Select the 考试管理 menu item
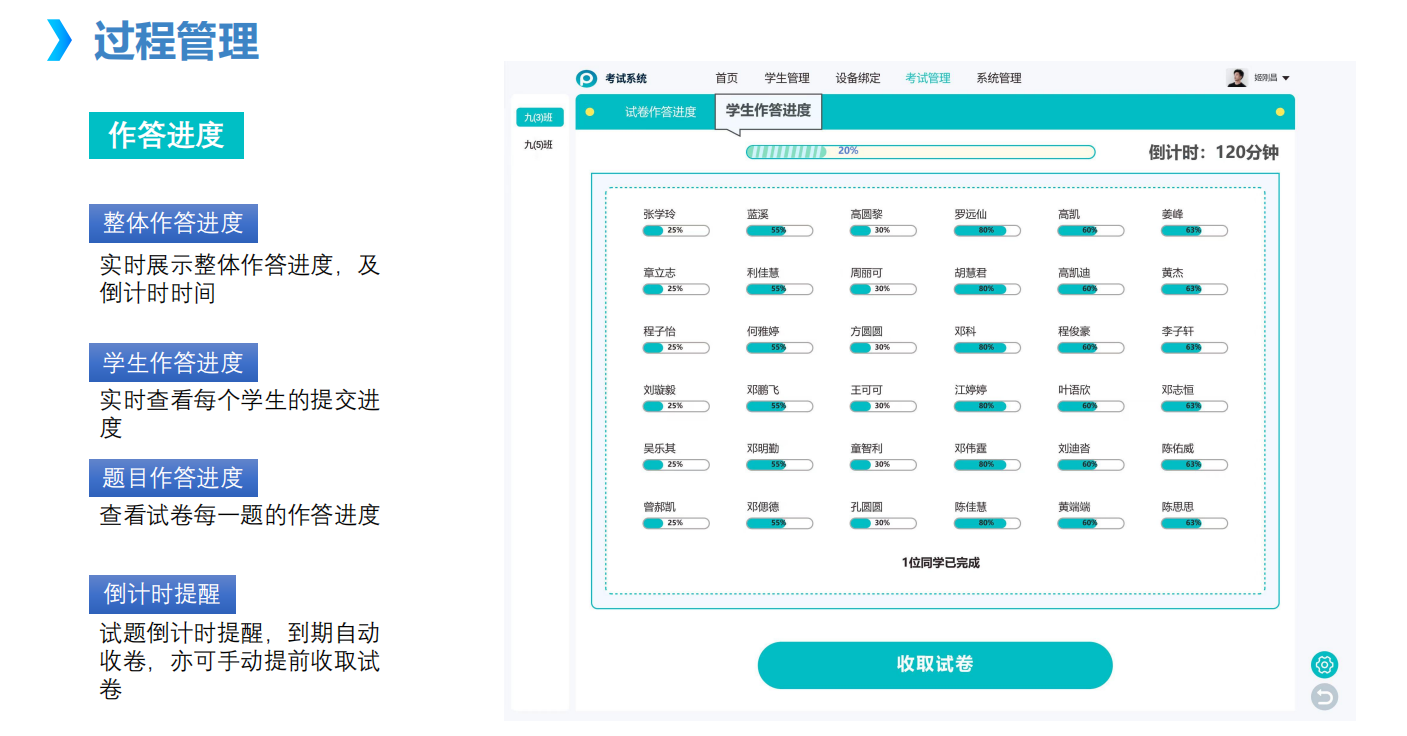 (x=928, y=79)
